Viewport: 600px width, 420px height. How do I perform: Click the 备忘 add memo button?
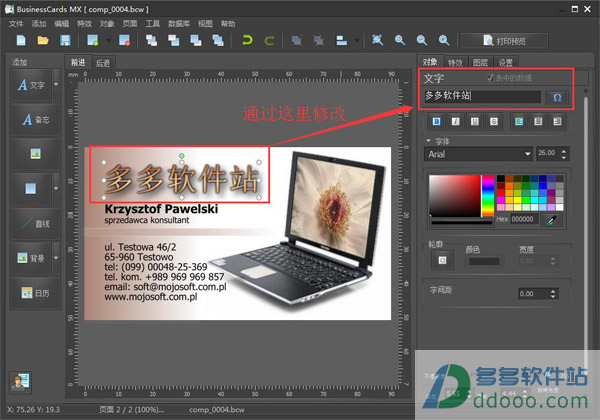click(x=35, y=120)
